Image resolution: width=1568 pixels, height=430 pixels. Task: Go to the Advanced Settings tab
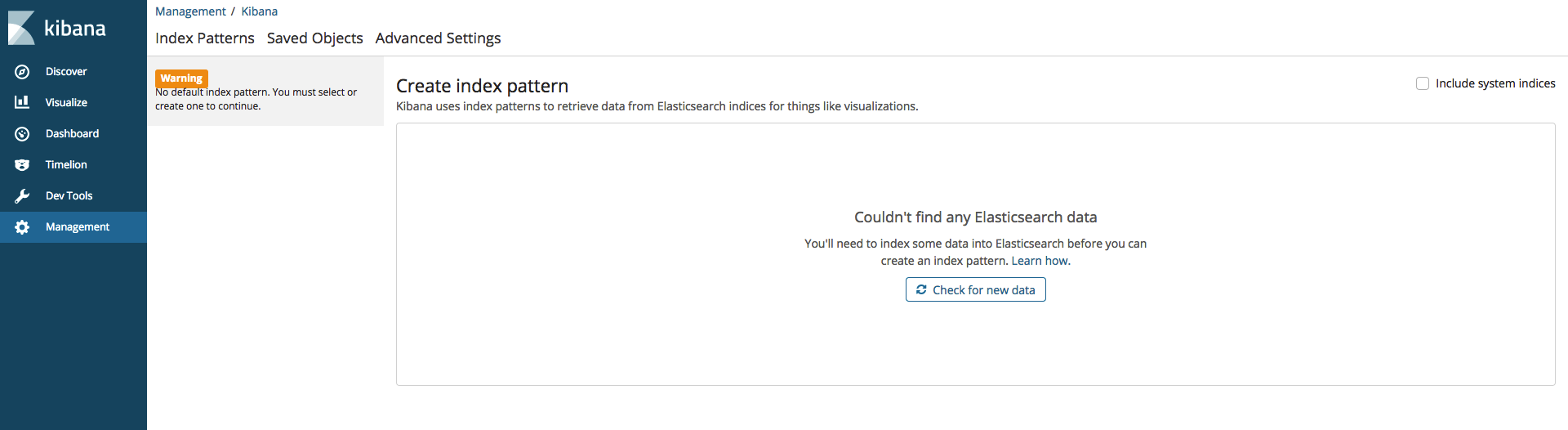click(439, 38)
